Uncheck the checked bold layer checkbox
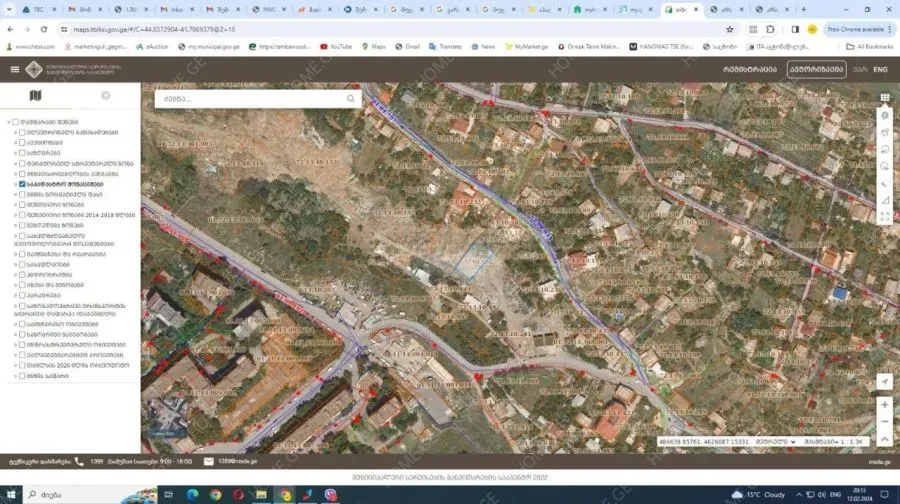The height and width of the screenshot is (504, 900). (x=22, y=184)
